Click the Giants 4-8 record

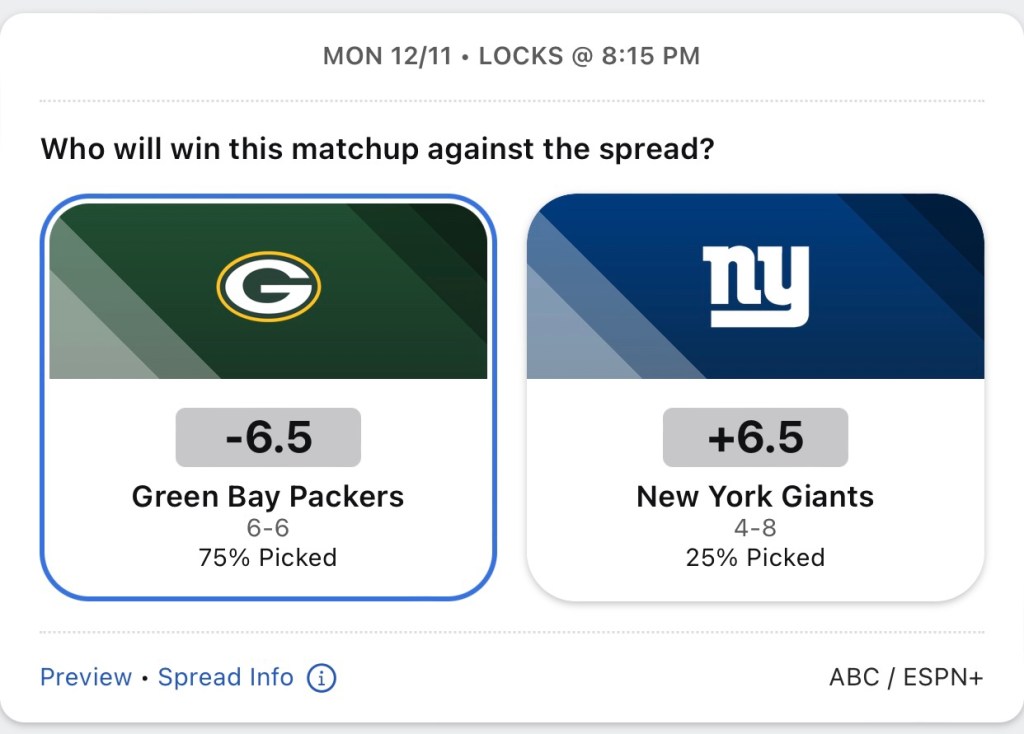(x=755, y=528)
